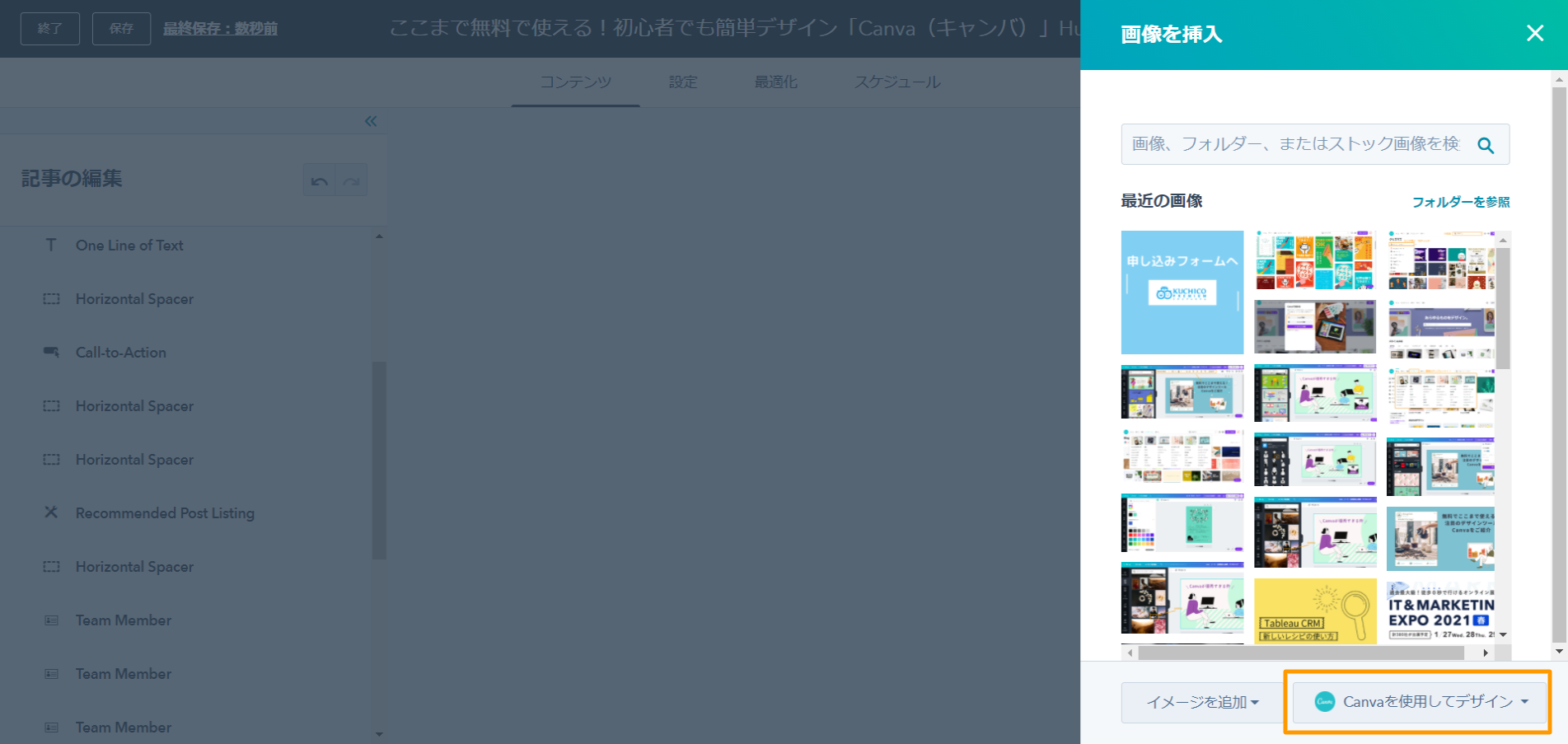This screenshot has width=1568, height=744.
Task: Select the Call-to-Action module icon
Action: (51, 353)
